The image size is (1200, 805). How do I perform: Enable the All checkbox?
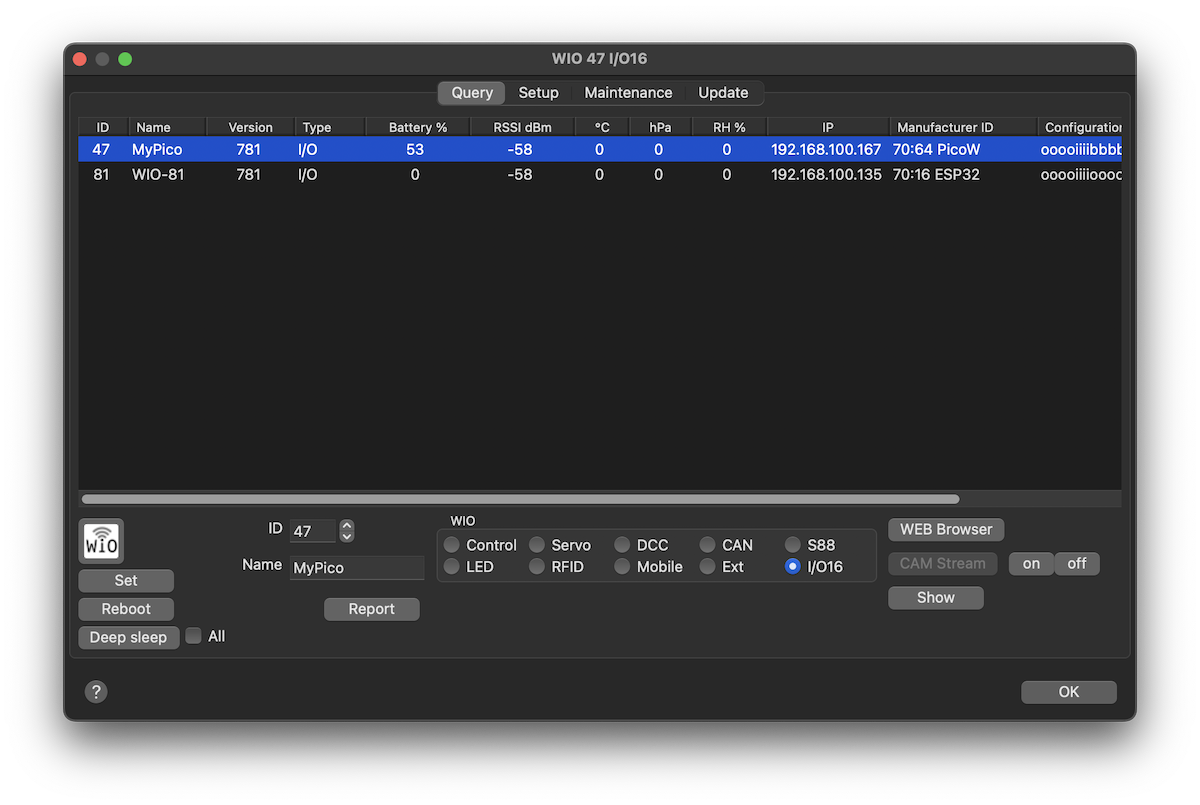click(x=194, y=636)
